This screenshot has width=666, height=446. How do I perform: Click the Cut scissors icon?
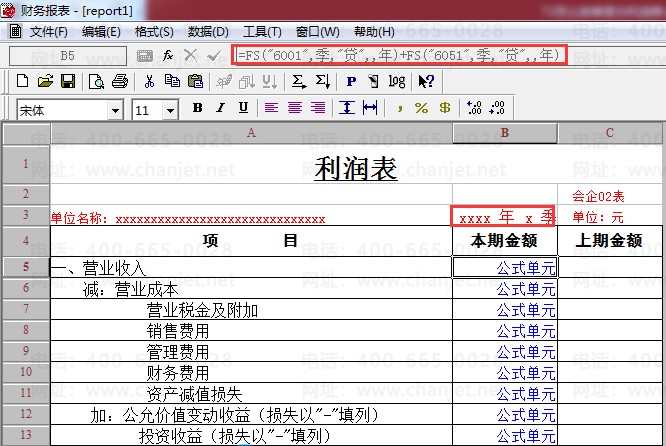click(149, 81)
